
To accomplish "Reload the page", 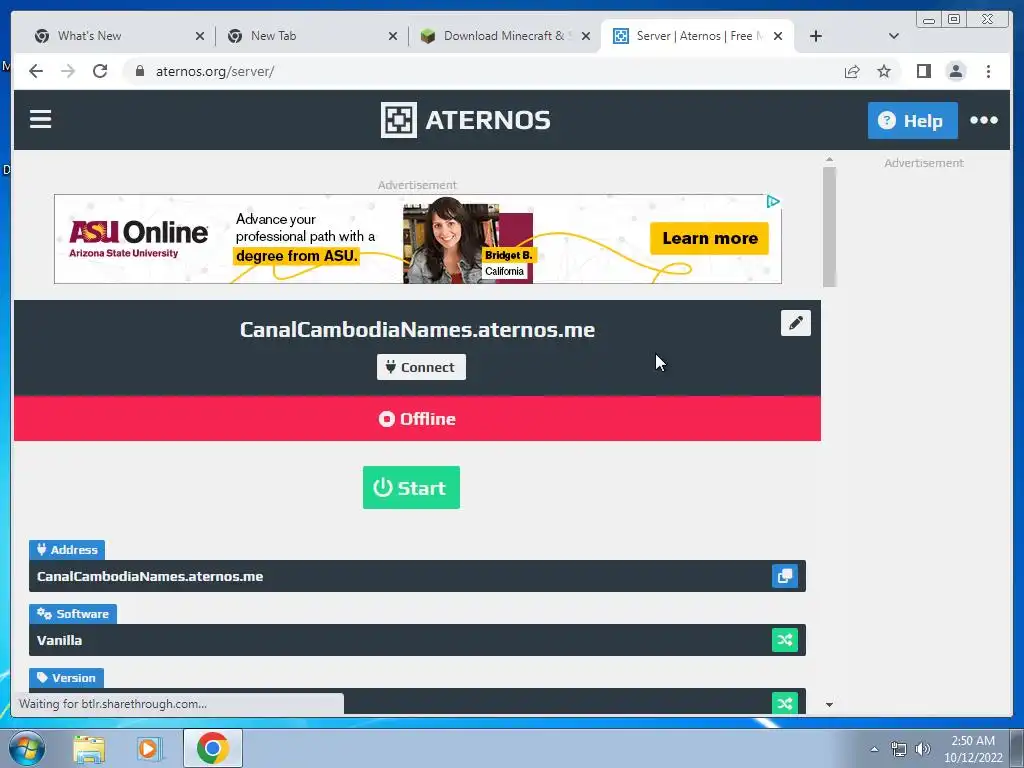I will pos(100,71).
